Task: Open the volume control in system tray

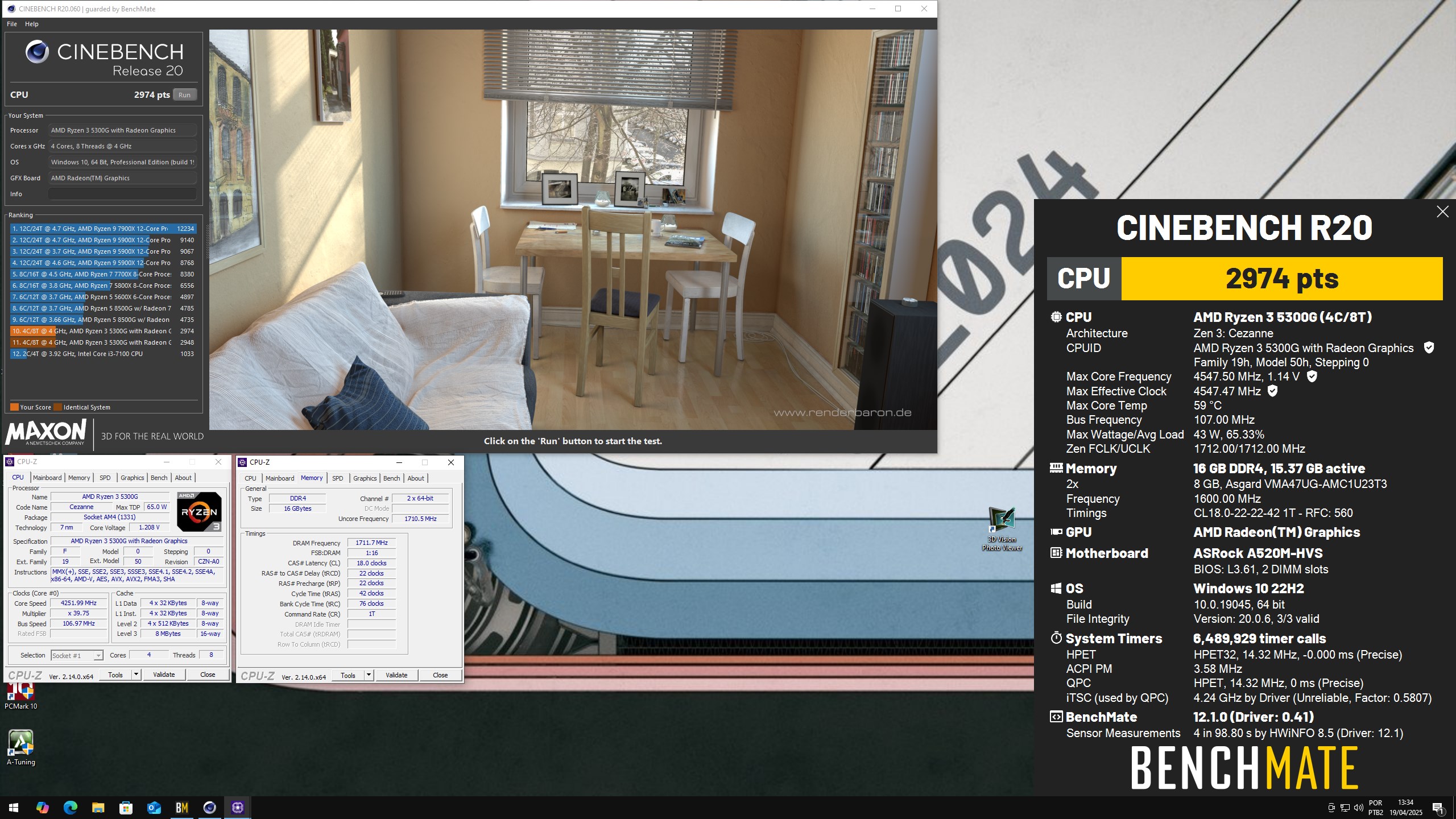Action: click(1359, 808)
